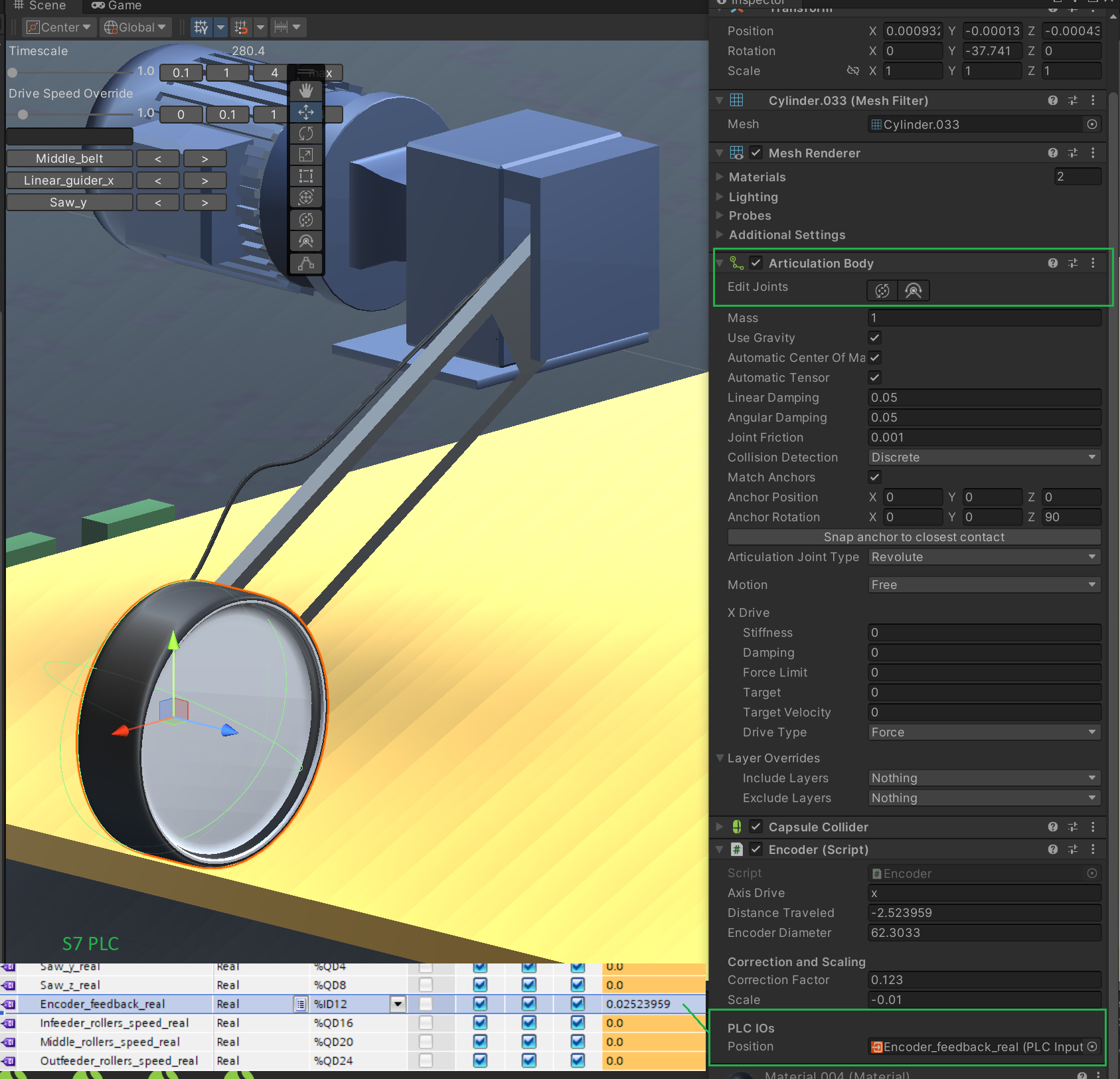This screenshot has height=1079, width=1120.
Task: Click the < button beside Middle_belt
Action: pos(158,159)
